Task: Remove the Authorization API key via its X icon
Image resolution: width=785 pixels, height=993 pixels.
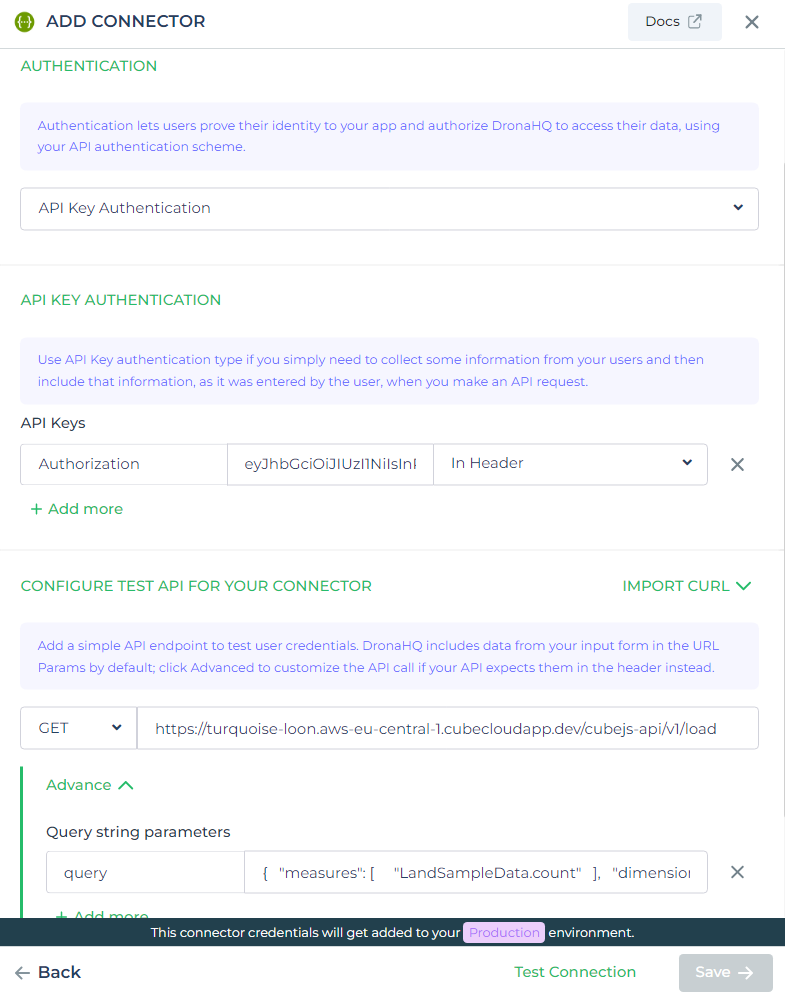Action: (737, 464)
